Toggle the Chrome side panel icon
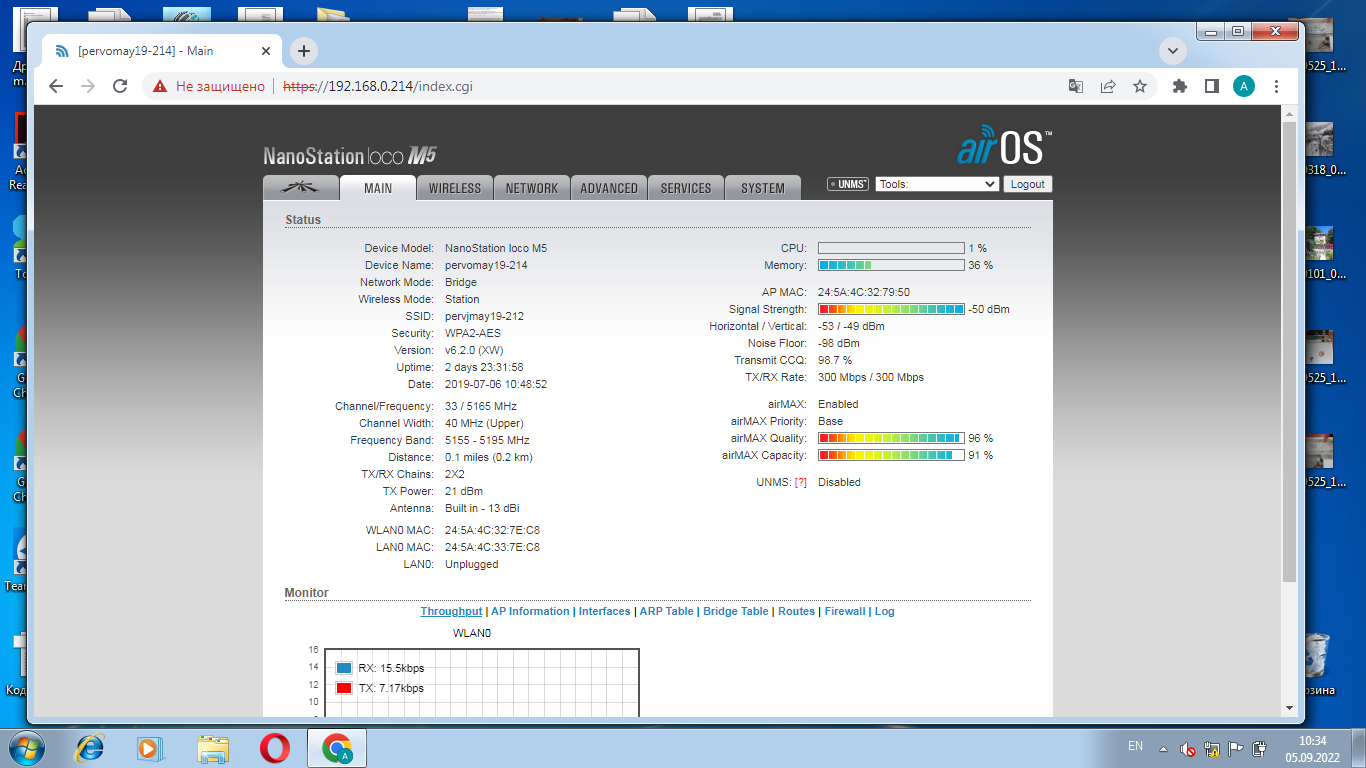 coord(1212,86)
